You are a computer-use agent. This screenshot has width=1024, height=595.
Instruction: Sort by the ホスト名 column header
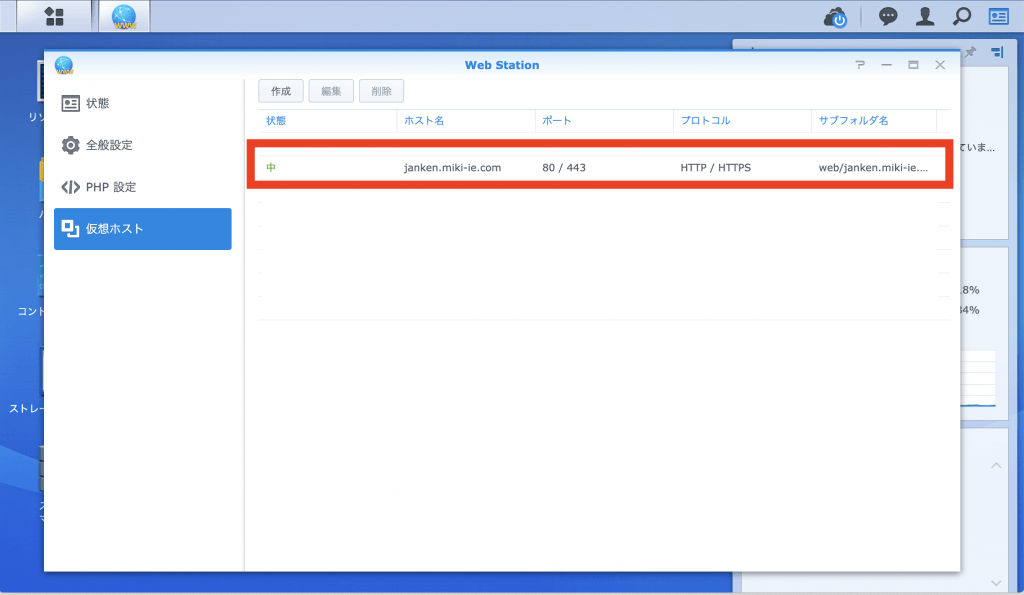click(466, 120)
